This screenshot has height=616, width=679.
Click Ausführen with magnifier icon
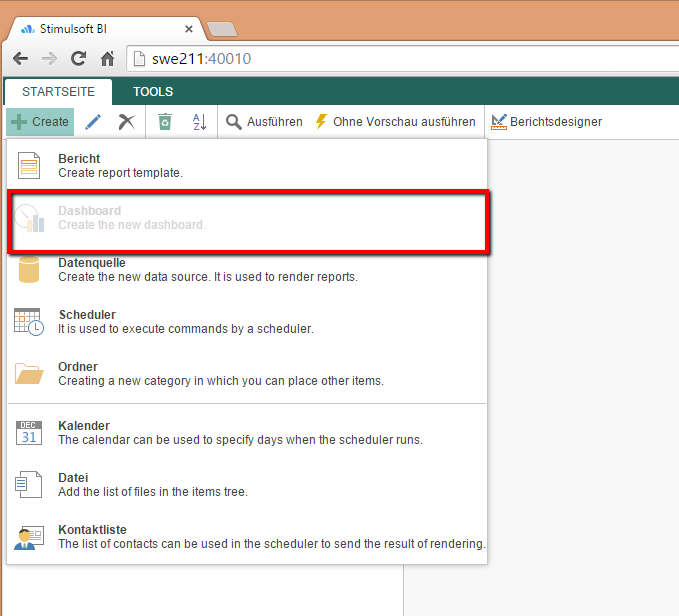coord(264,122)
